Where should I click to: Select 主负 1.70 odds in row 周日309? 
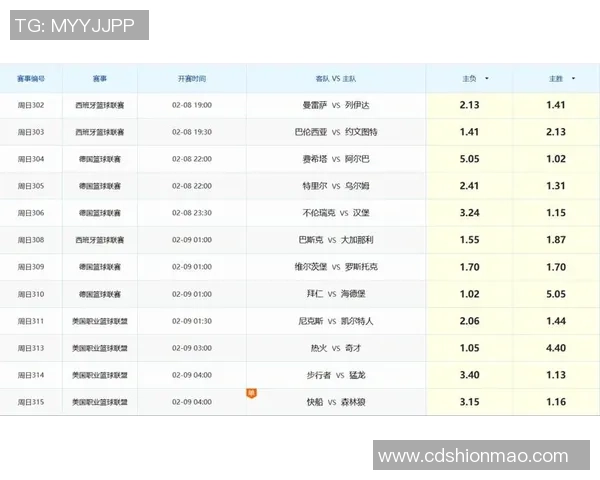point(470,267)
